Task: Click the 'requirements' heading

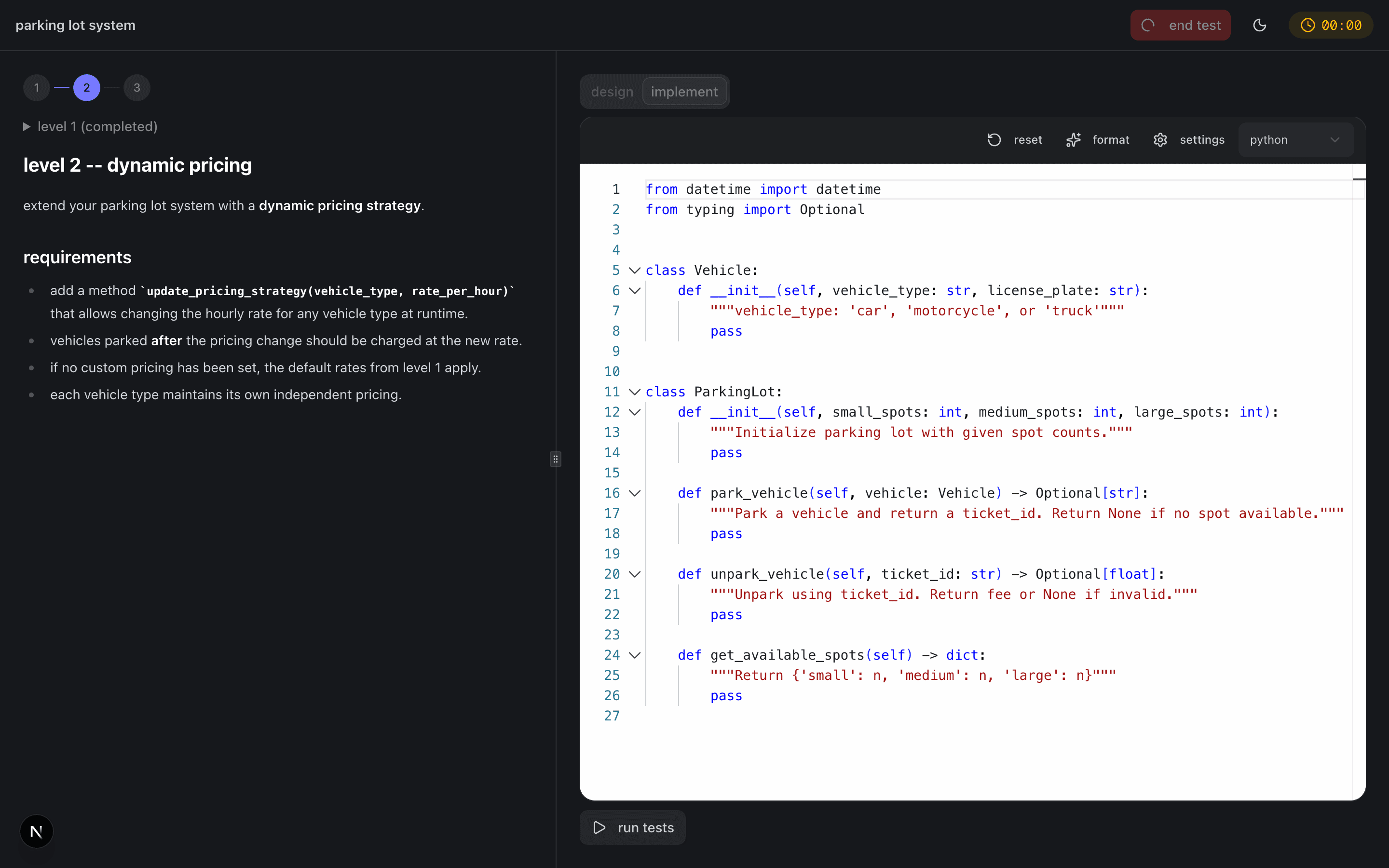Action: tap(78, 257)
